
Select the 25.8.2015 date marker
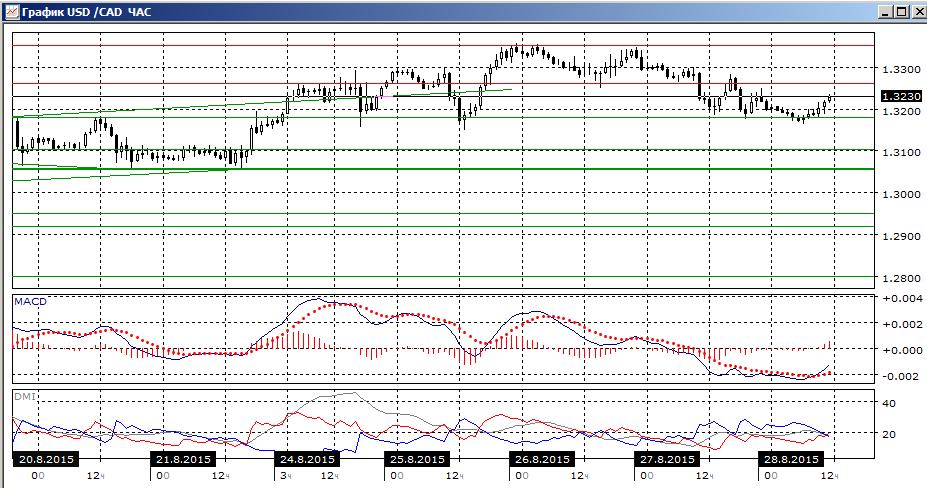point(417,459)
